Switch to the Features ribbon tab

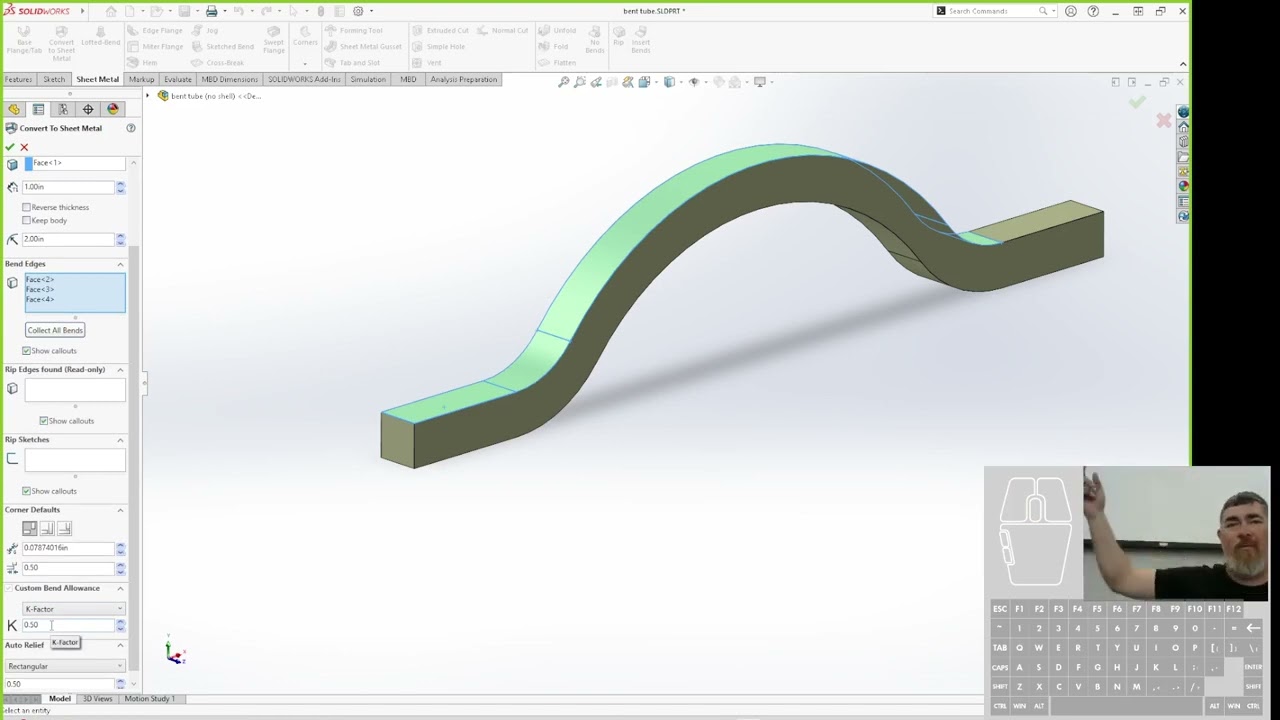pyautogui.click(x=18, y=79)
